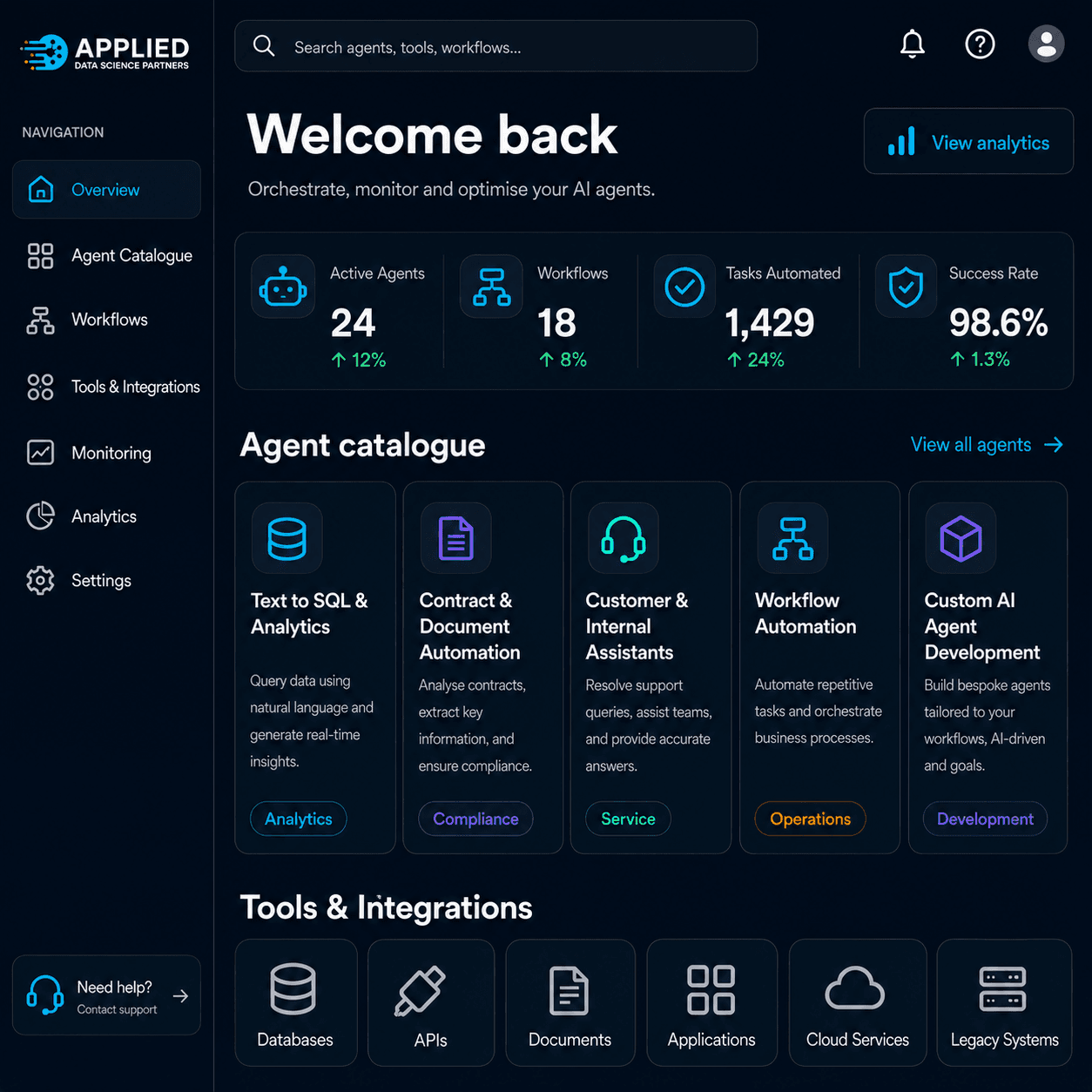This screenshot has height=1092, width=1092.
Task: Click the Legacy Systems label
Action: pos(1004,1040)
